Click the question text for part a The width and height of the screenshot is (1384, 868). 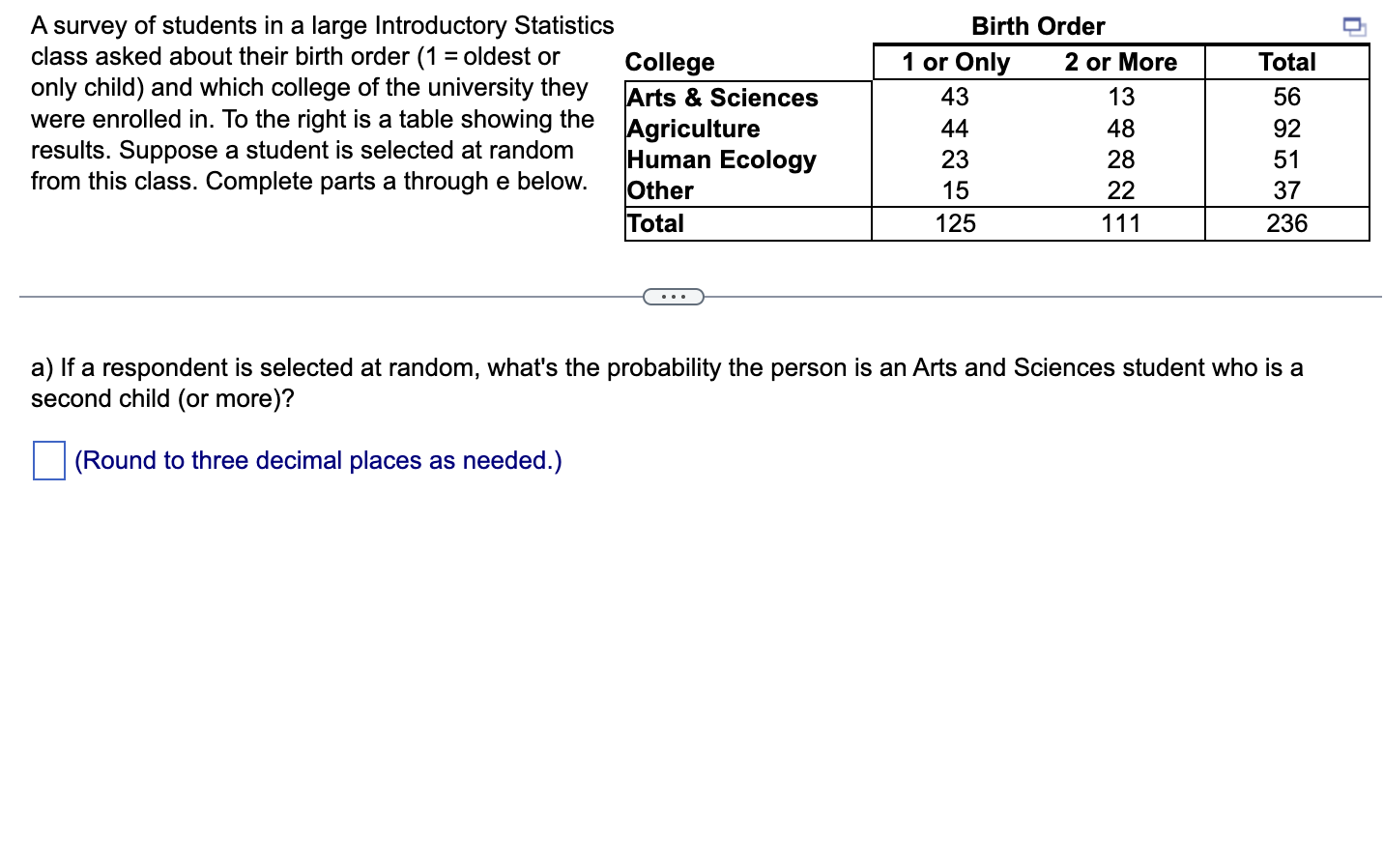click(667, 383)
